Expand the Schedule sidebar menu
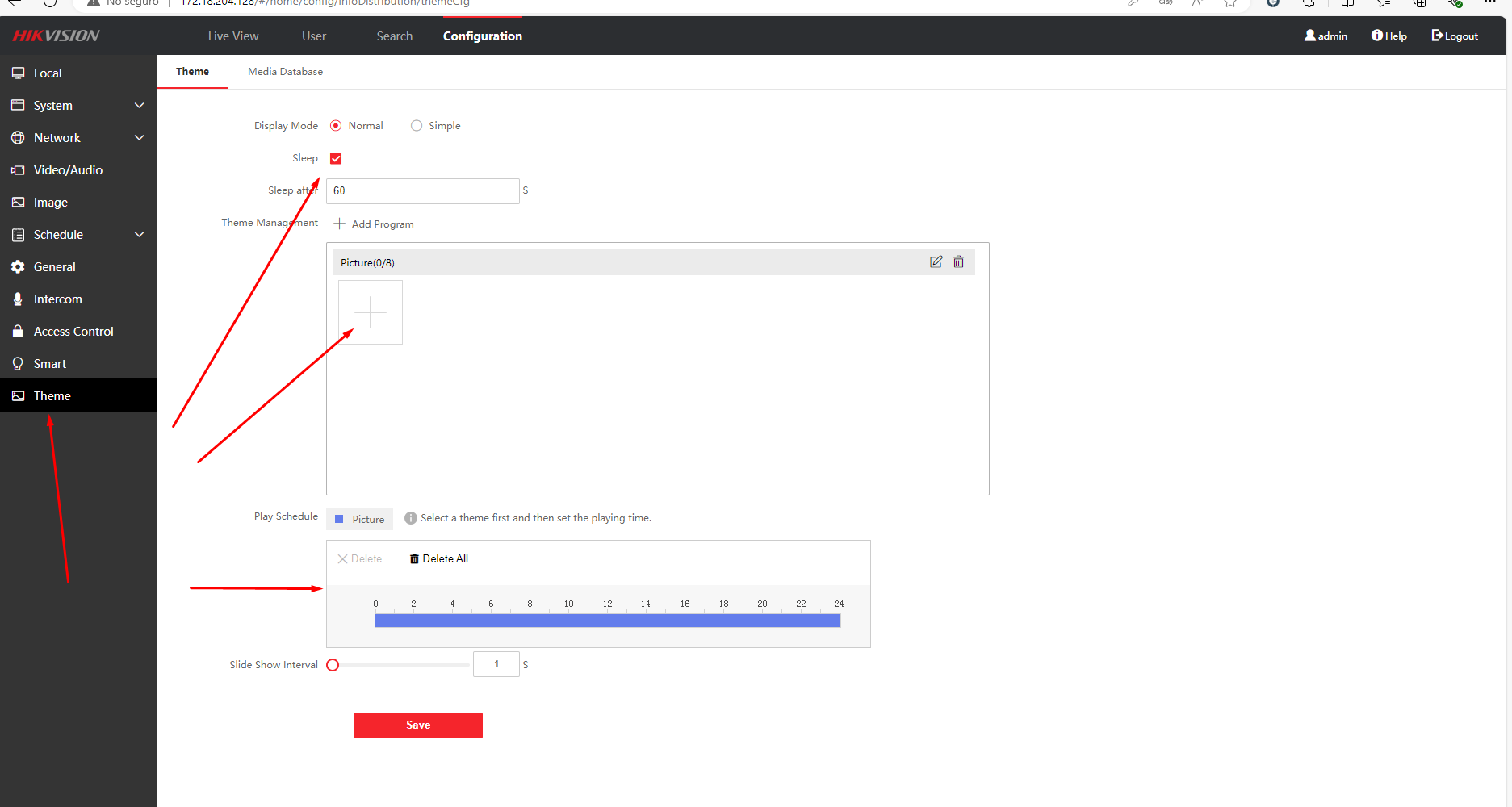Viewport: 1512px width, 807px height. pos(139,235)
